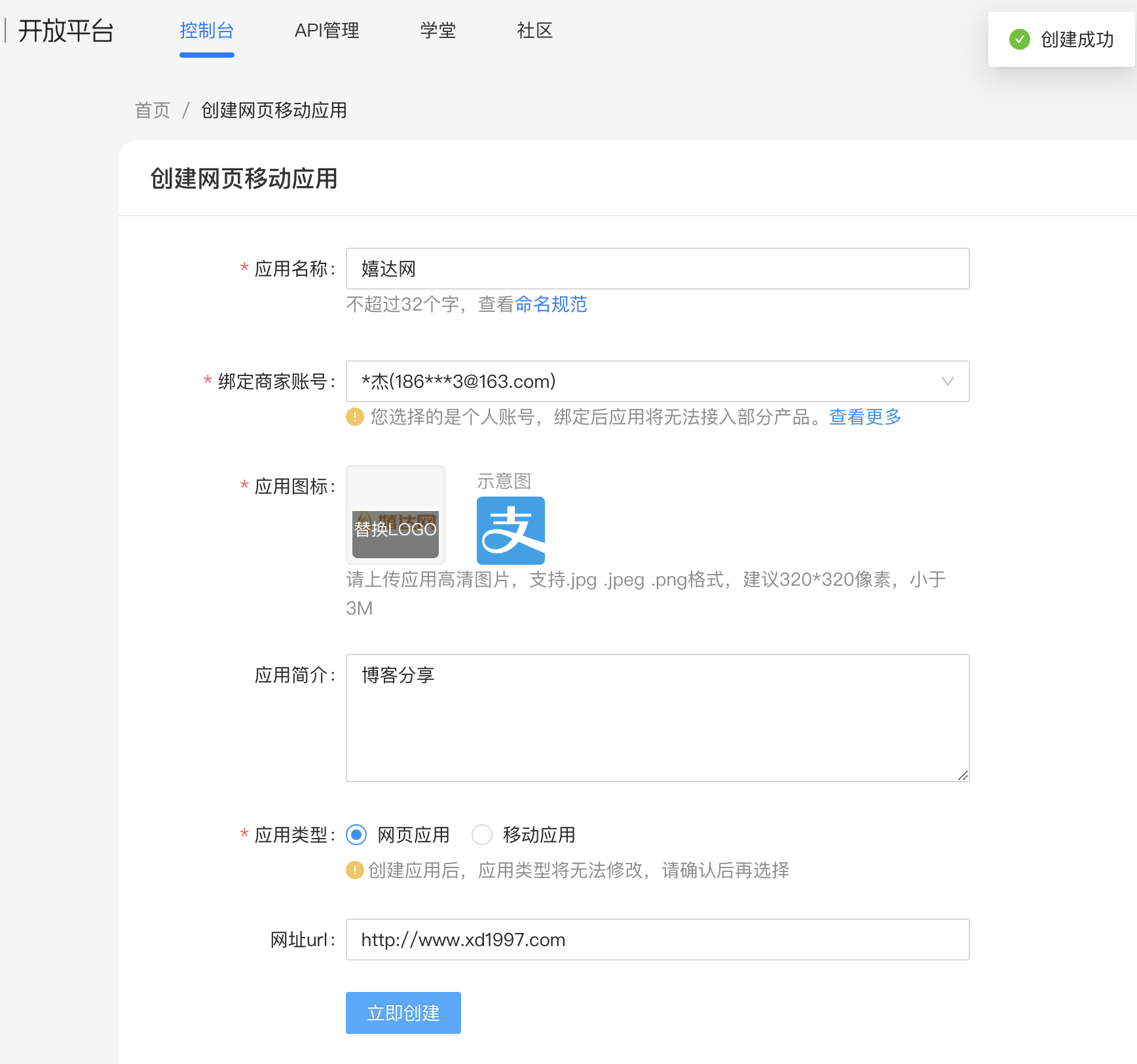Select the 网页应用 radio button

[356, 835]
